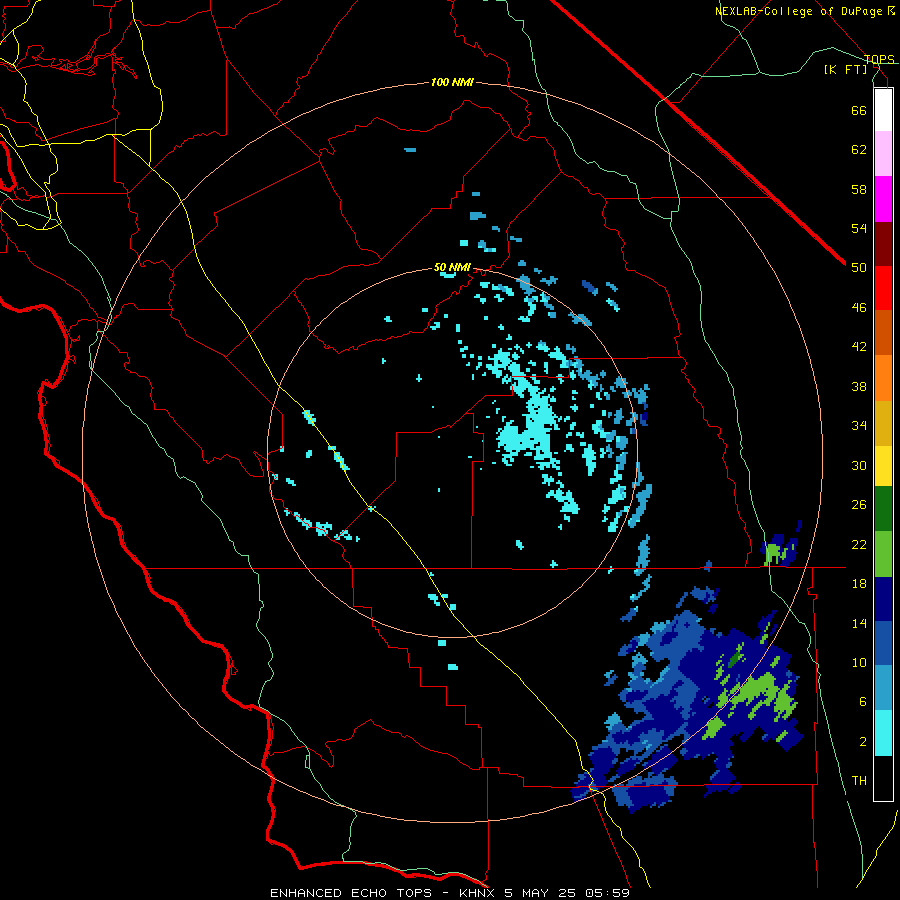900x900 pixels.
Task: Select legend value '62'
Action: point(859,150)
